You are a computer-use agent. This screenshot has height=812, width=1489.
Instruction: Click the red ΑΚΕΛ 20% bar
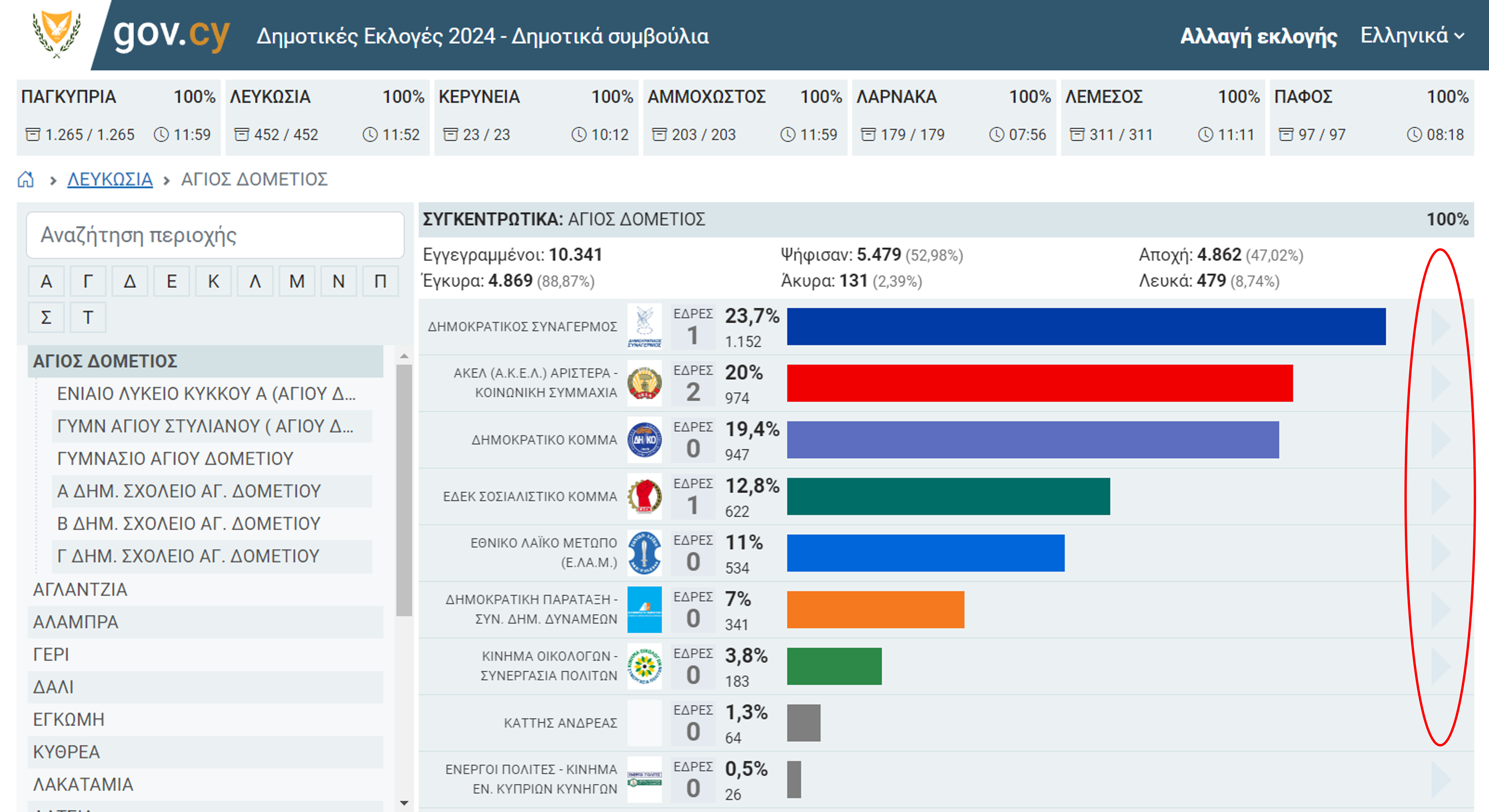tap(1040, 383)
